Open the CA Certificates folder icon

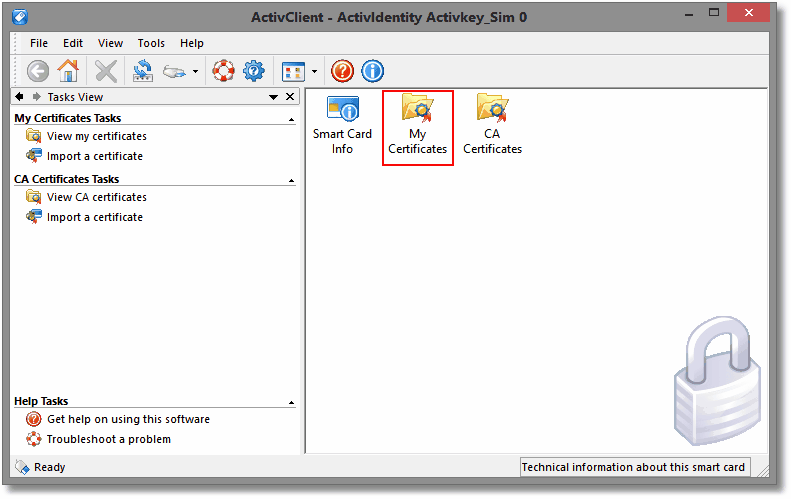(x=492, y=125)
